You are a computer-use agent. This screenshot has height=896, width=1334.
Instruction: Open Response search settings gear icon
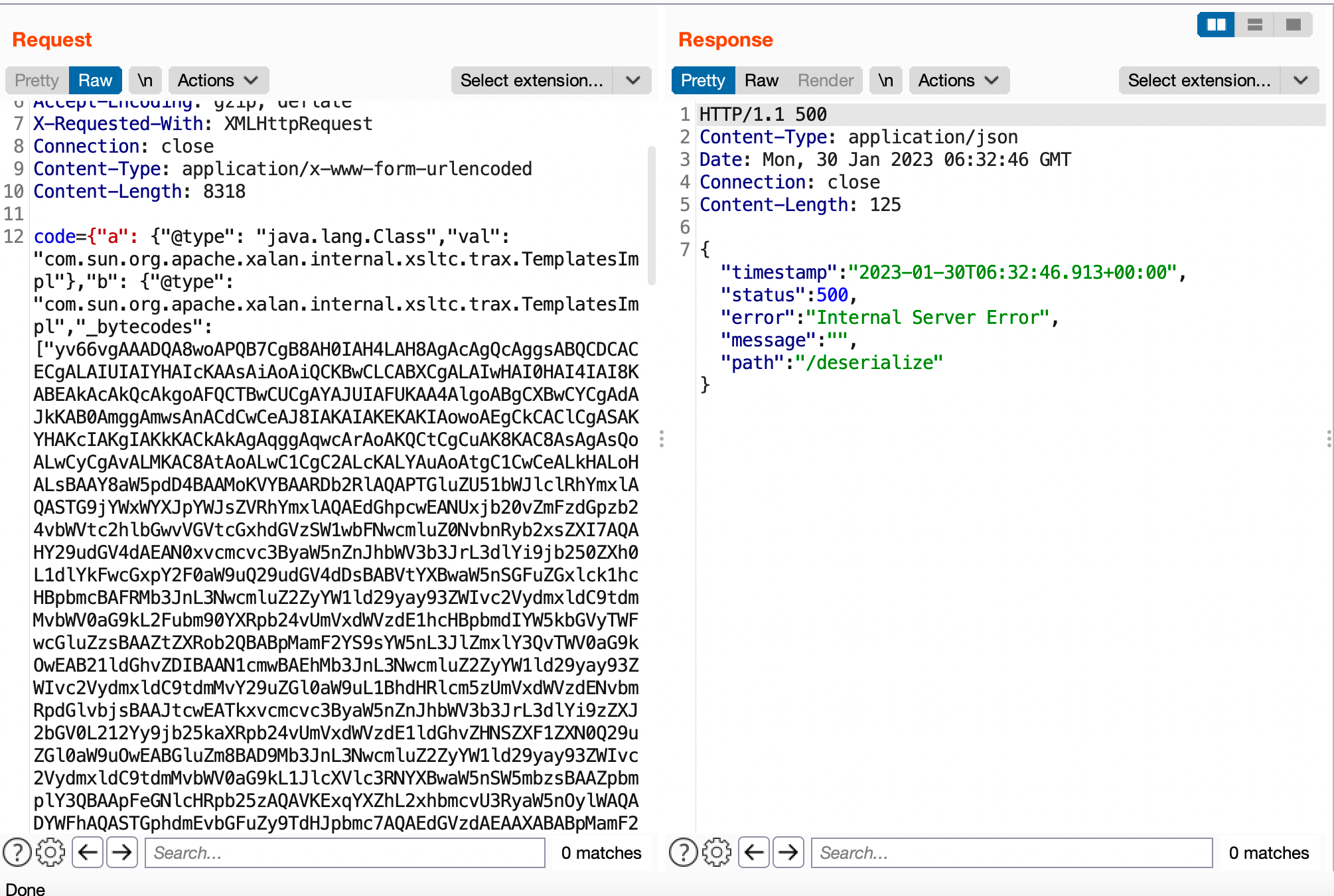coord(717,852)
